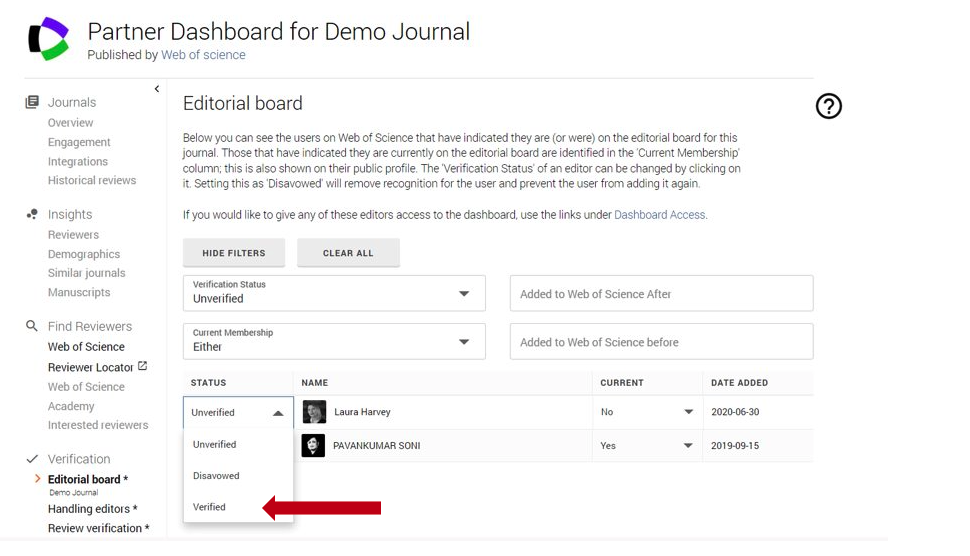Click the STATUS column header

coord(208,383)
